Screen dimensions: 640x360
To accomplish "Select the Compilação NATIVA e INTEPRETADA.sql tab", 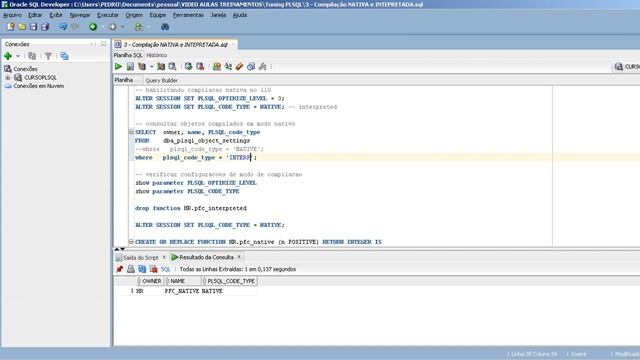I will click(176, 44).
